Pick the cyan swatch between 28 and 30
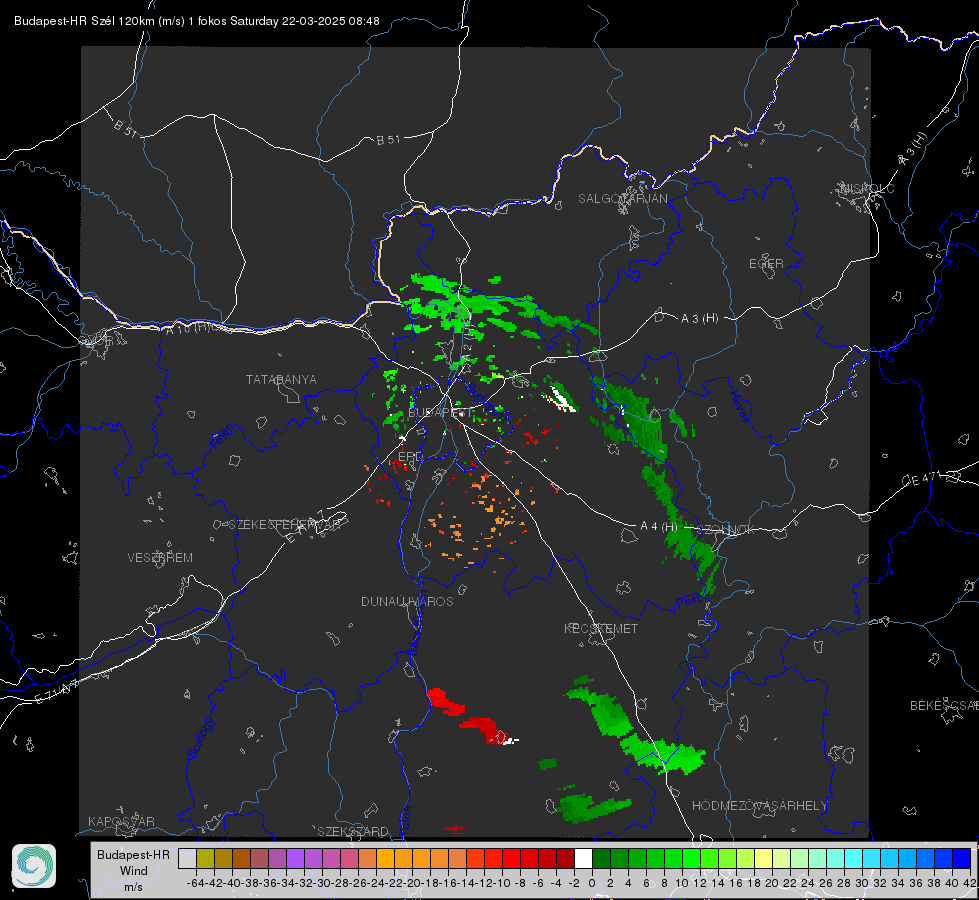This screenshot has height=900, width=979. [854, 859]
